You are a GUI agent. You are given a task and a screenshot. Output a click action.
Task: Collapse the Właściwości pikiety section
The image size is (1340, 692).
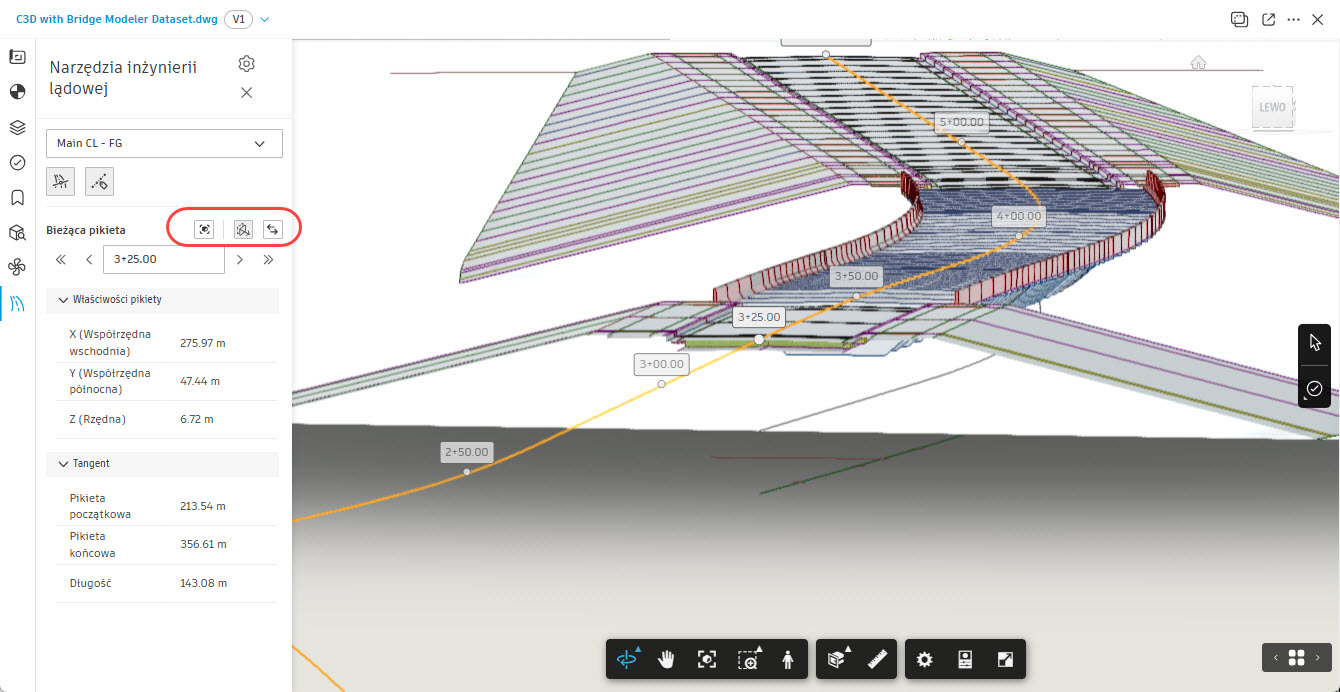[64, 300]
